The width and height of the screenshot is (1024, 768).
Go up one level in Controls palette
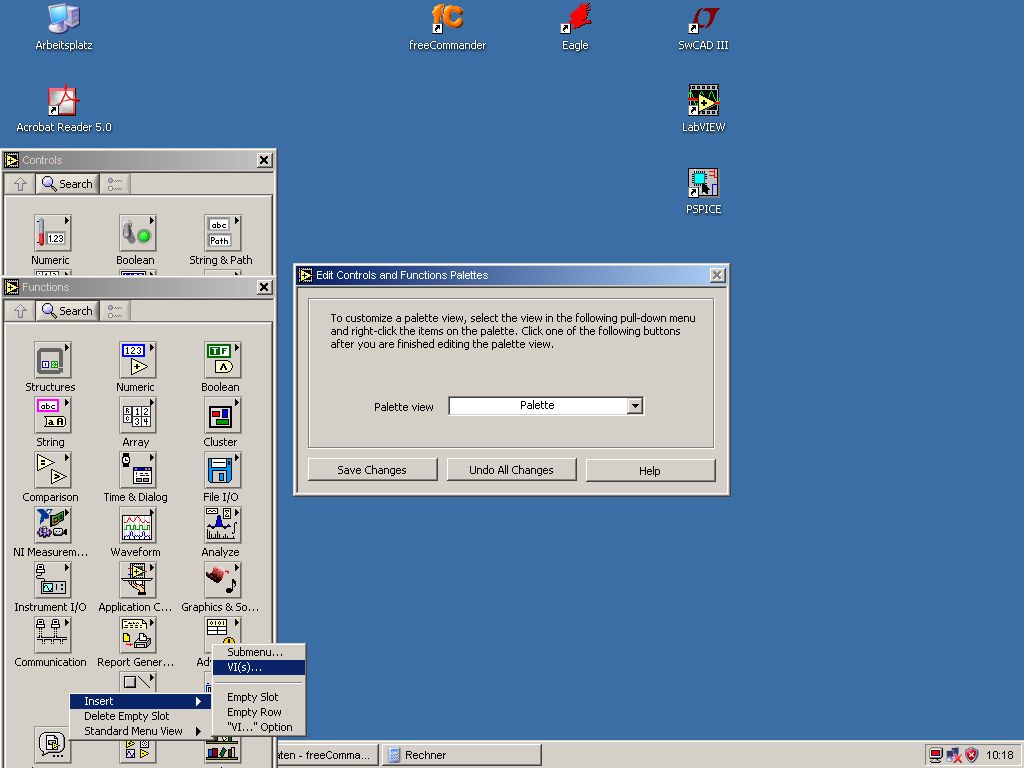click(x=20, y=184)
